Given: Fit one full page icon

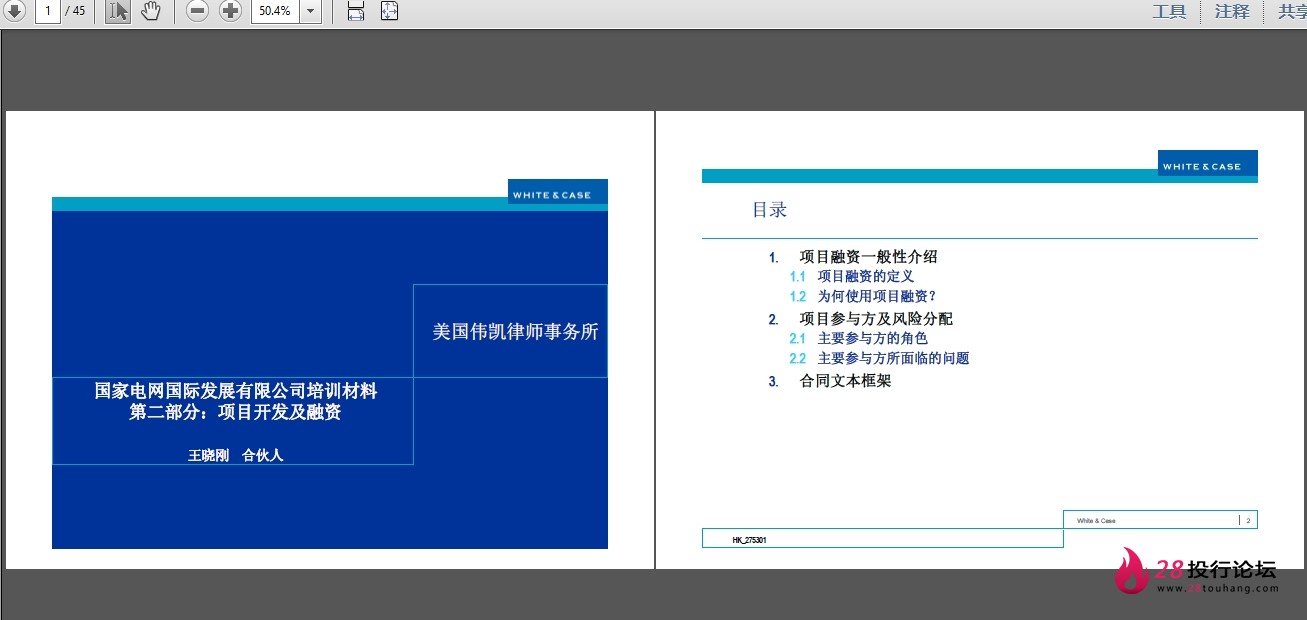Looking at the screenshot, I should tap(390, 11).
